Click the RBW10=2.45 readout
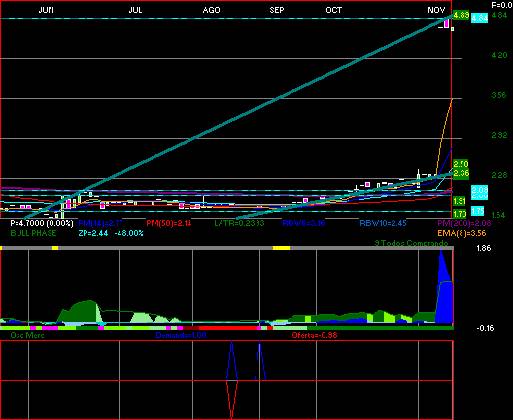Screen dimensions: 513x420 pos(383,223)
